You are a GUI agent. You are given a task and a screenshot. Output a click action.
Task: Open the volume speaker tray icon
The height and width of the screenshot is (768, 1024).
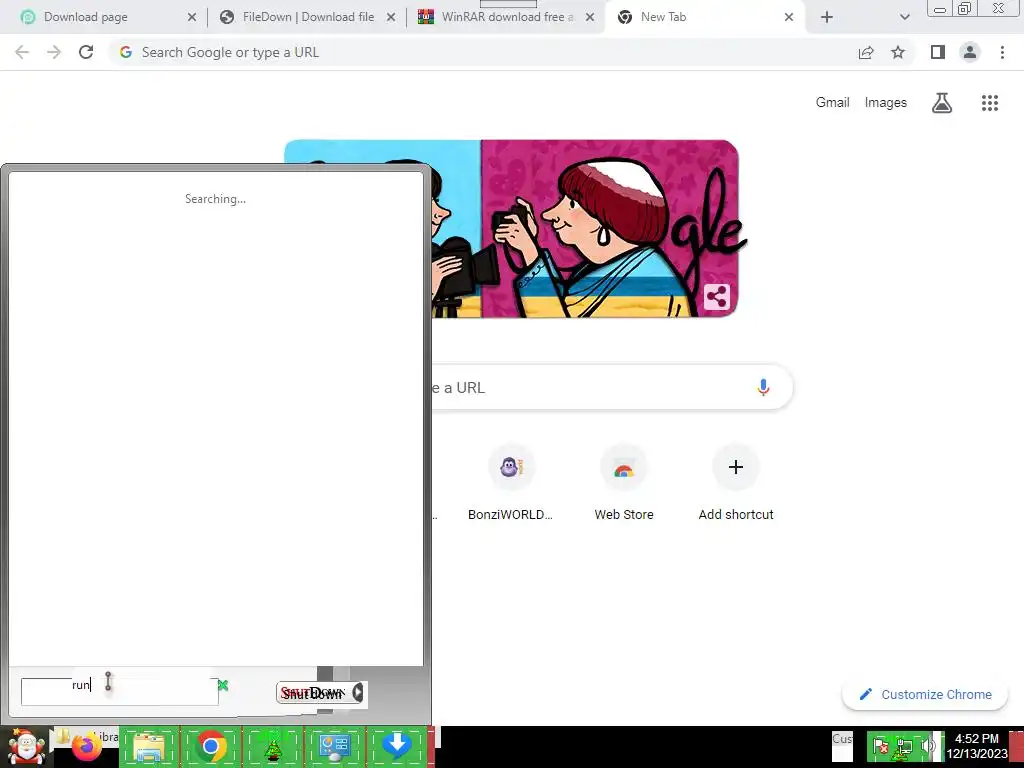(927, 746)
